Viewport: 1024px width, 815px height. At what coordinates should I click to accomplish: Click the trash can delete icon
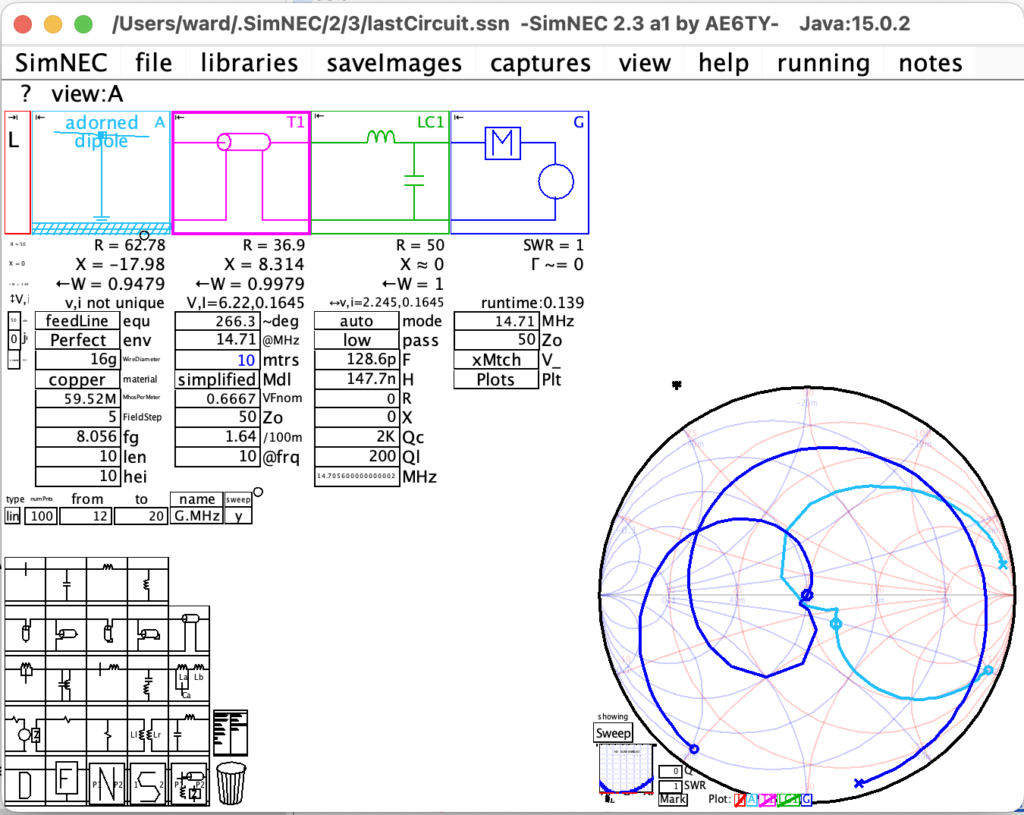coord(231,783)
